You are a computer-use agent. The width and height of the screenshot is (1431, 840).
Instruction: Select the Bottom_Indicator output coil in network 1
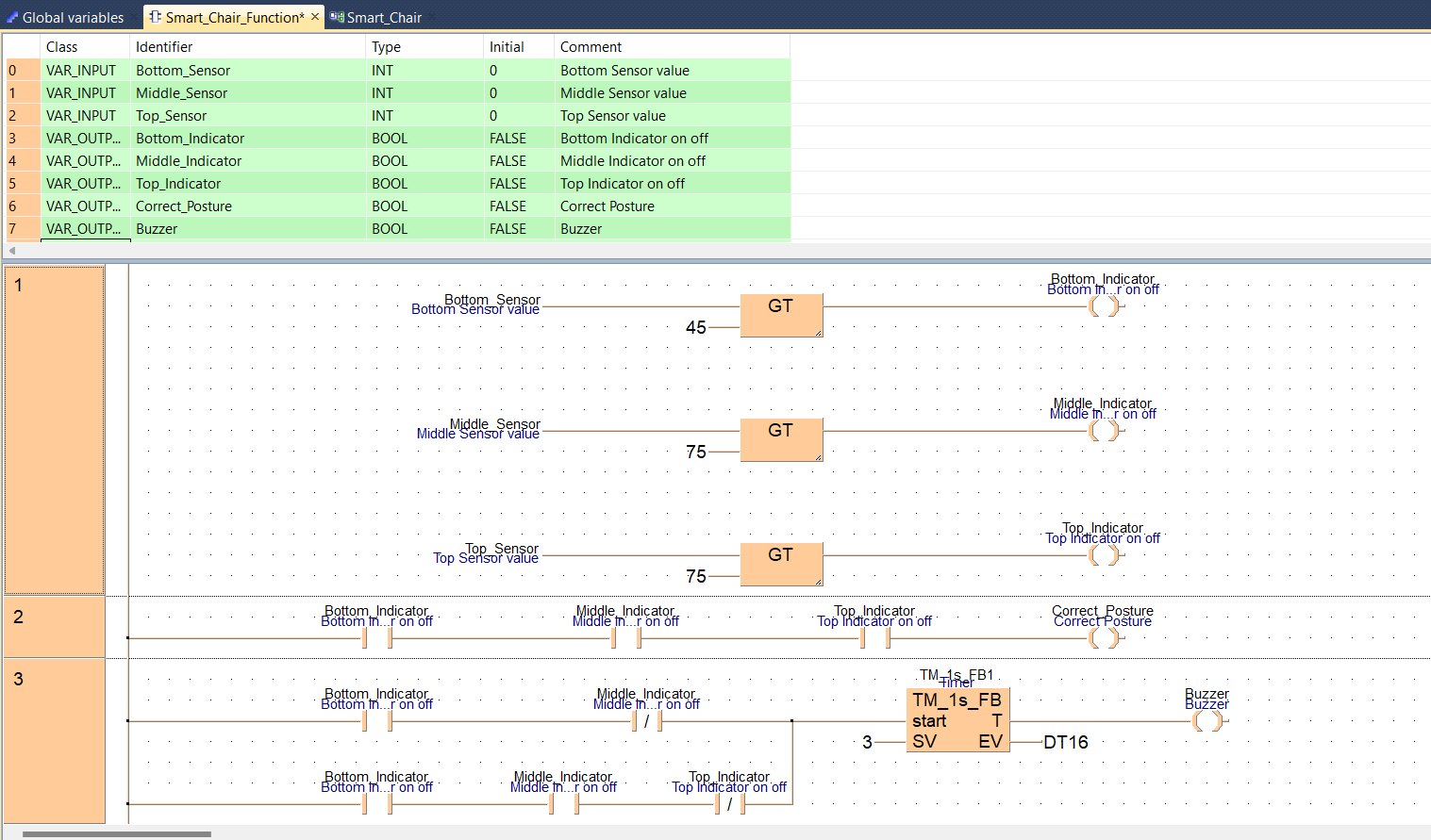[1104, 306]
